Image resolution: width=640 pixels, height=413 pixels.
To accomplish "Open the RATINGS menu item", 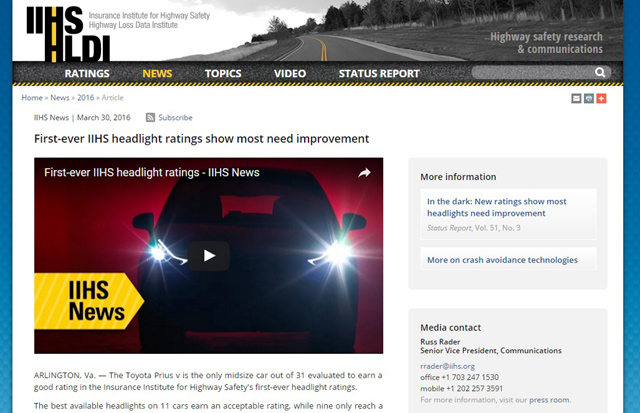I will [87, 73].
